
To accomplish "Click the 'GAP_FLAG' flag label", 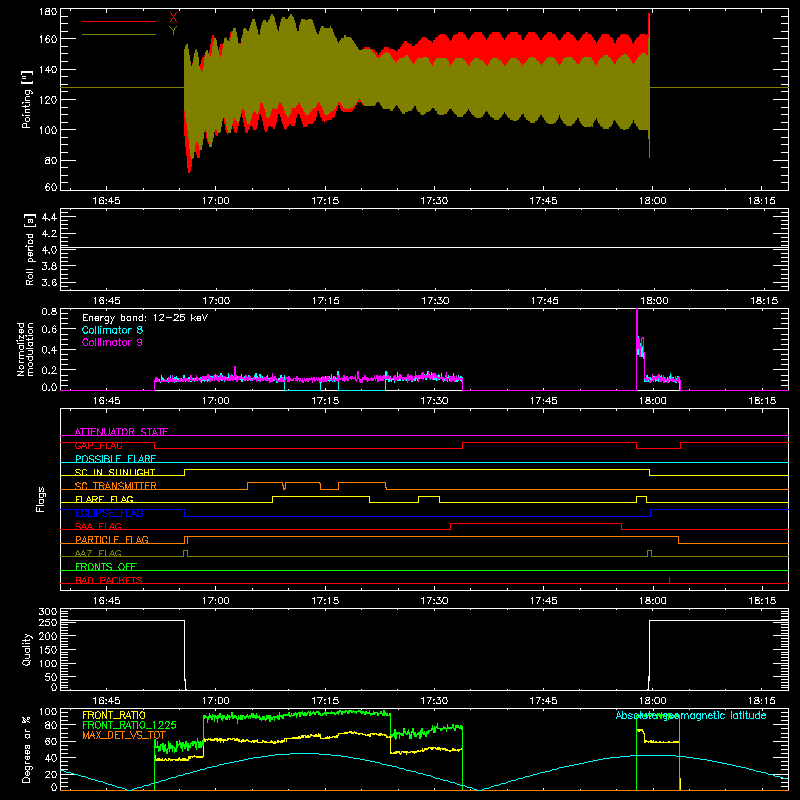I will pos(99,445).
